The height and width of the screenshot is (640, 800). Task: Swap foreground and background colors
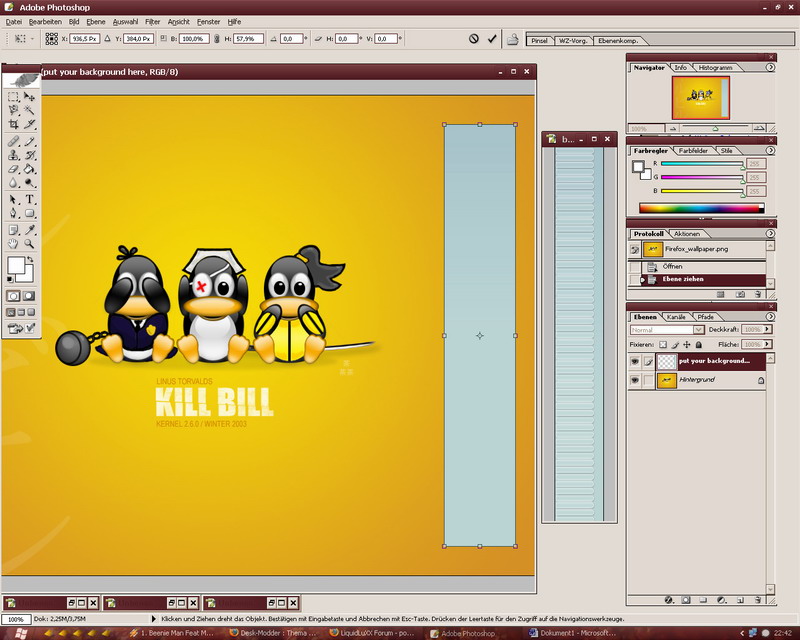click(30, 260)
